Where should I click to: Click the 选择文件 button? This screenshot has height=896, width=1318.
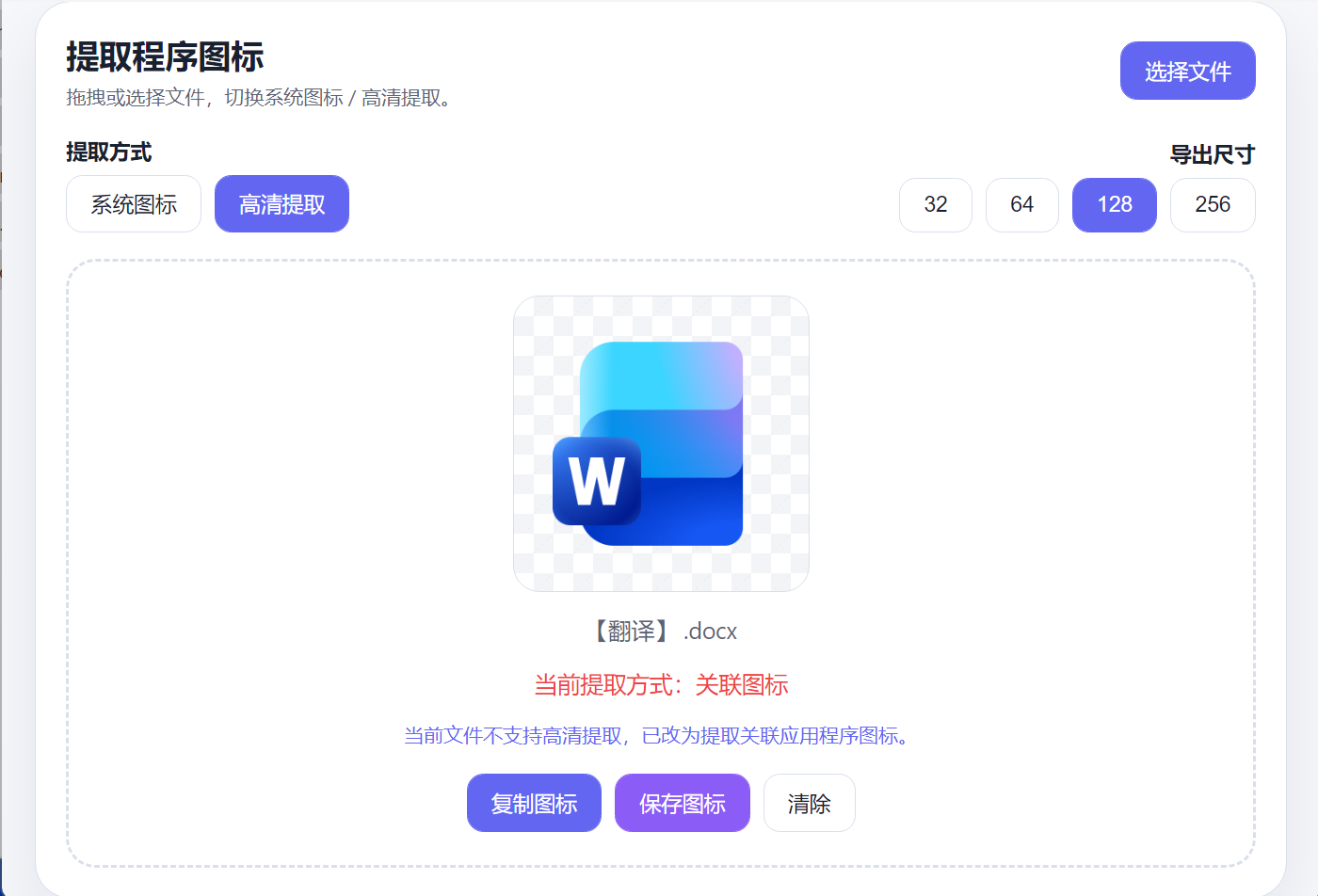pyautogui.click(x=1187, y=71)
